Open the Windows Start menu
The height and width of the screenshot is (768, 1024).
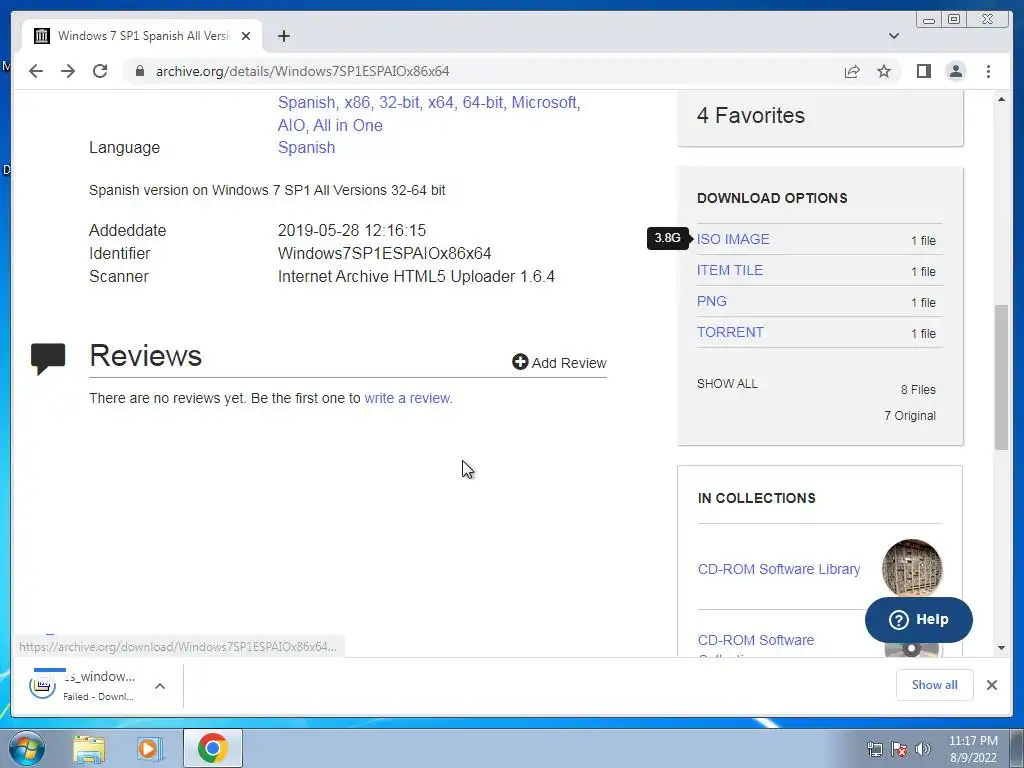coord(26,748)
